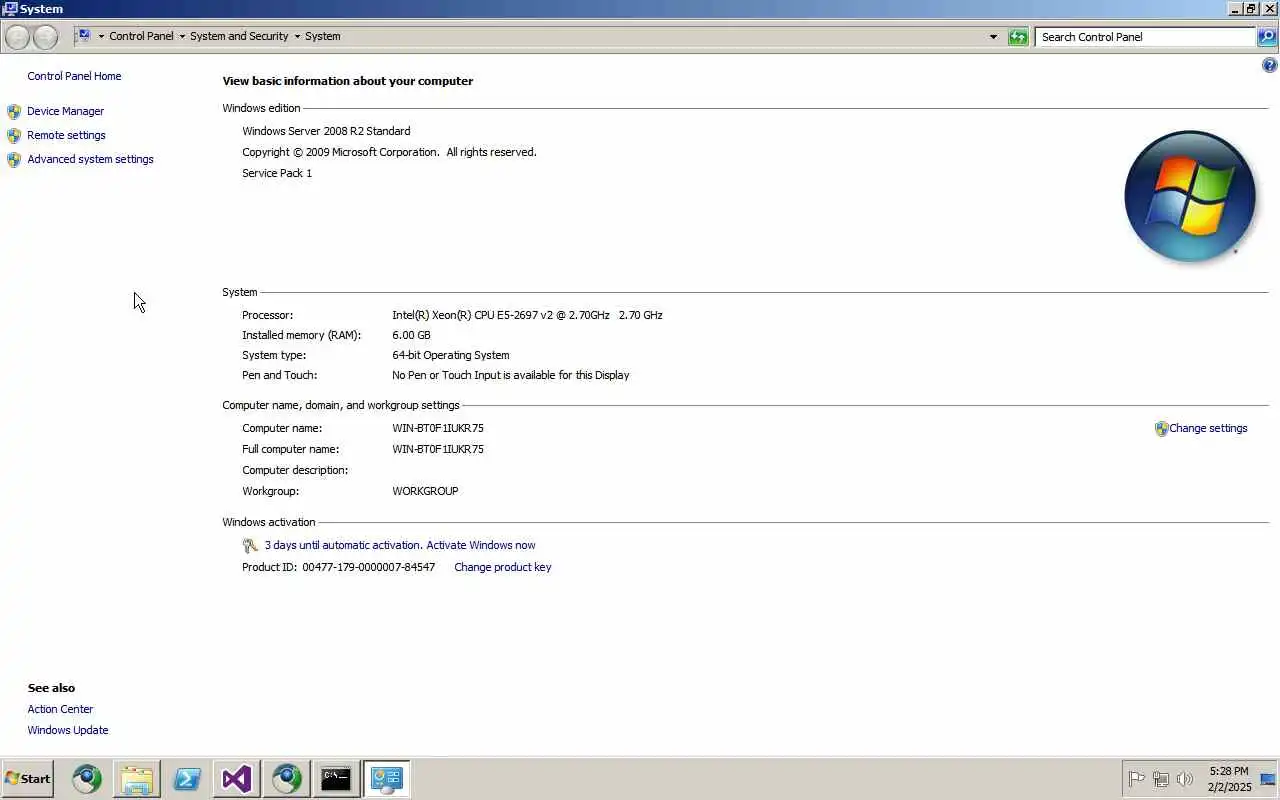Open the help question mark icon

1270,65
